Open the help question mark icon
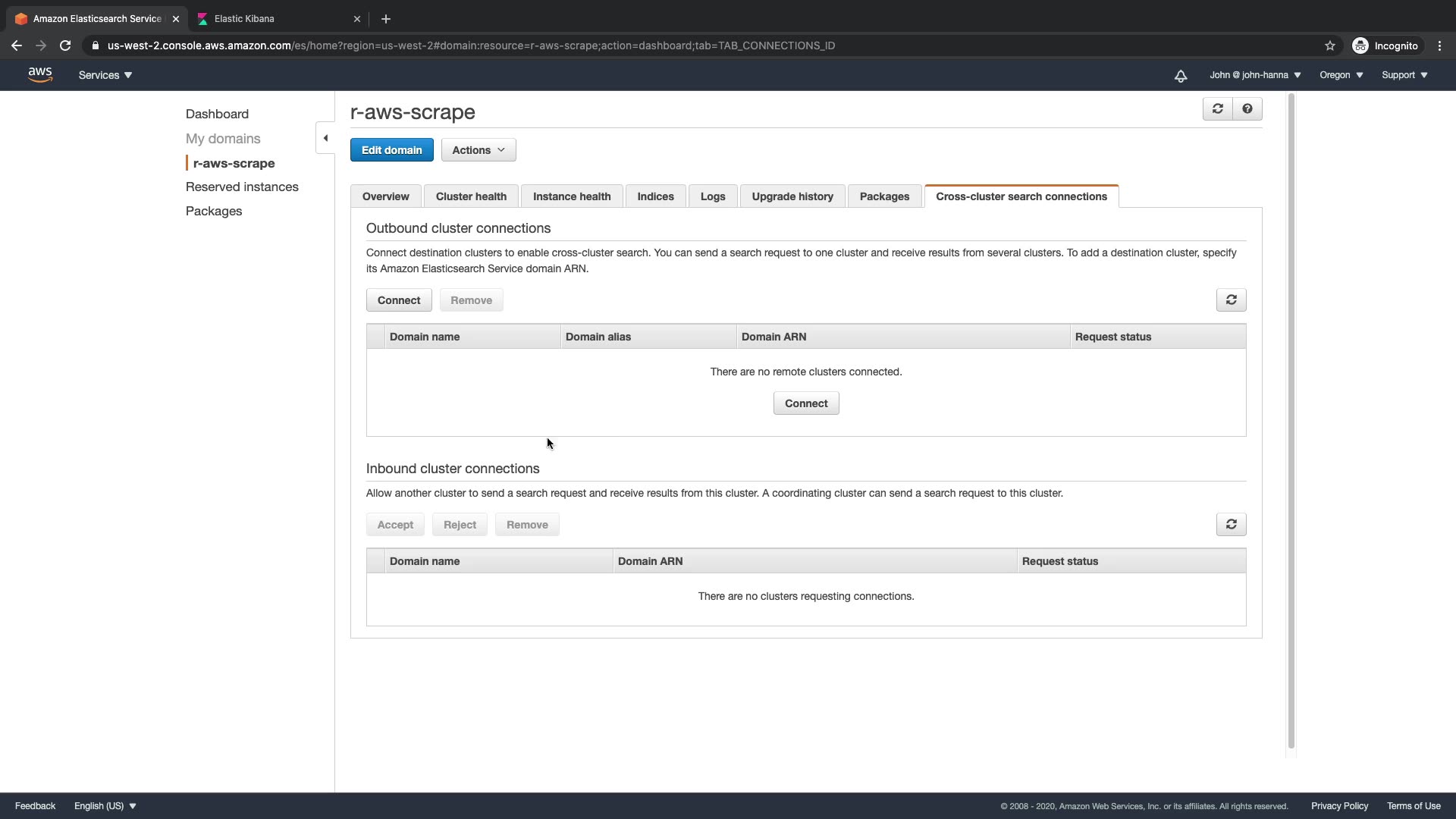The width and height of the screenshot is (1456, 819). [1247, 109]
